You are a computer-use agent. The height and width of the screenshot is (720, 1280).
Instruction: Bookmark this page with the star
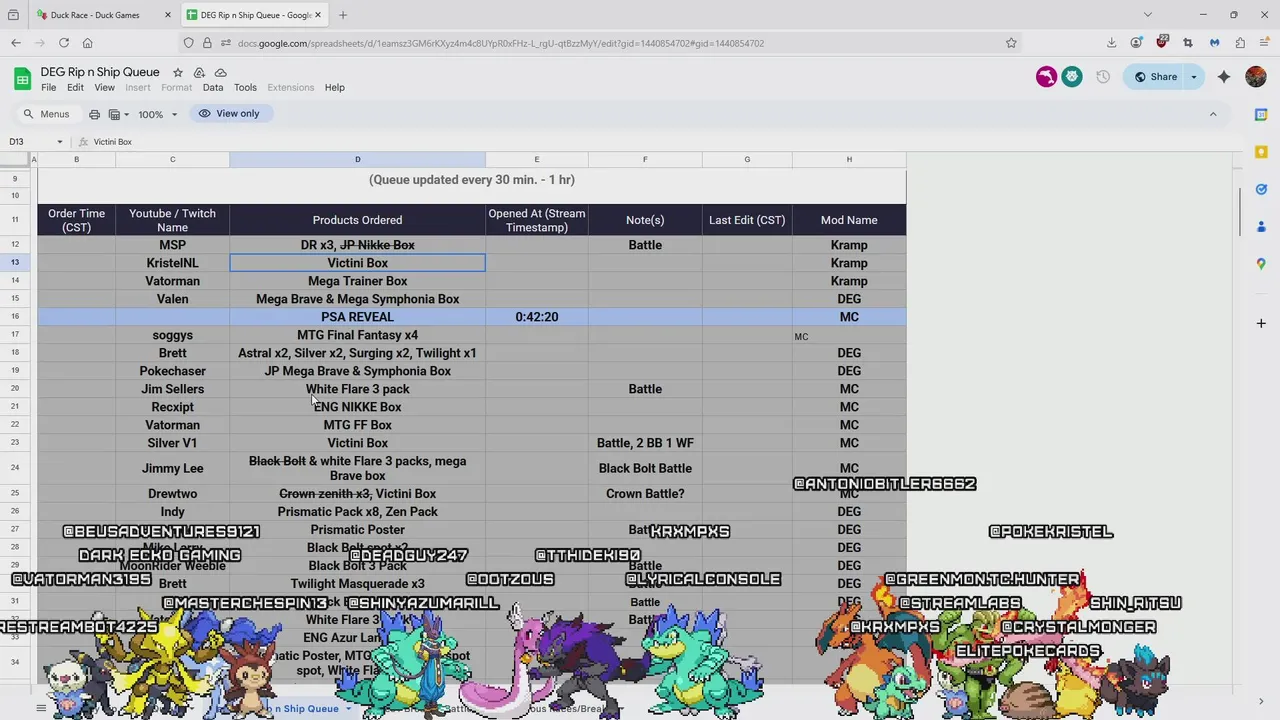pyautogui.click(x=1011, y=43)
